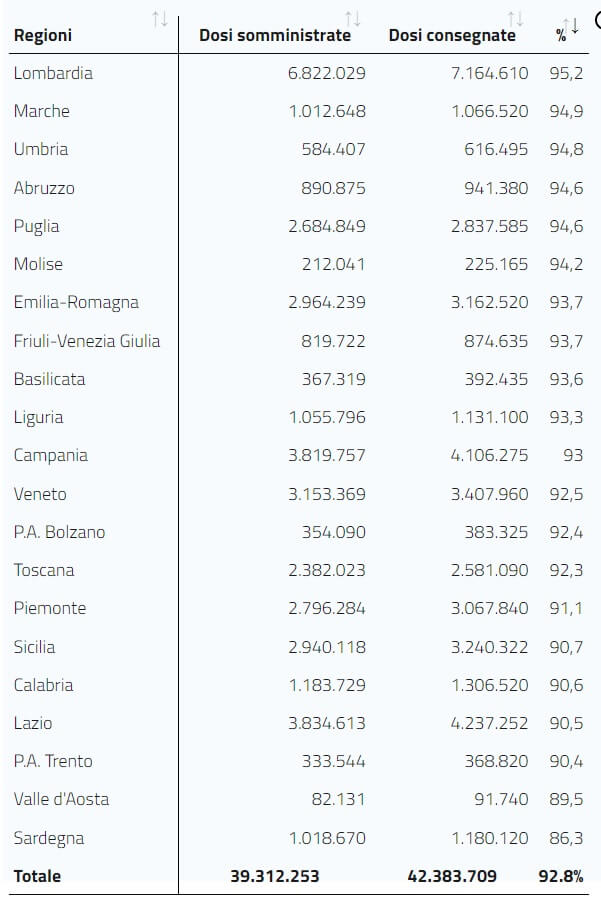The width and height of the screenshot is (601, 905).
Task: Click total administered doses value 39.312.253
Action: pos(275,876)
